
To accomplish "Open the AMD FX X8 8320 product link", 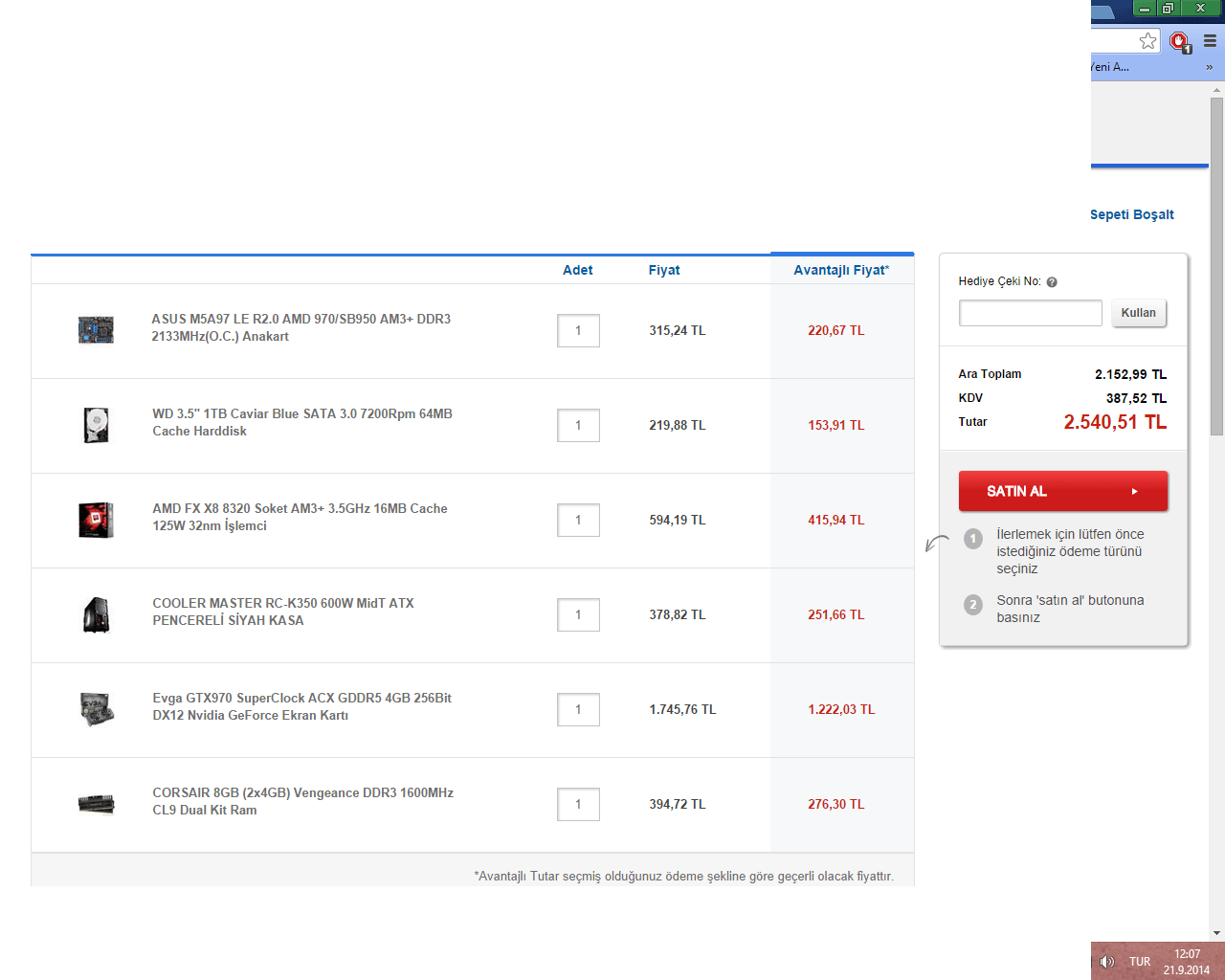I will click(x=300, y=517).
